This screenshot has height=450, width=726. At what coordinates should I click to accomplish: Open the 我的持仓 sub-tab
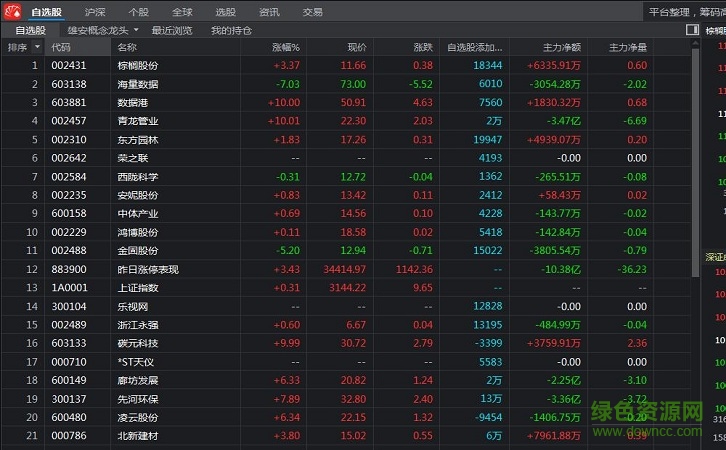click(x=231, y=31)
